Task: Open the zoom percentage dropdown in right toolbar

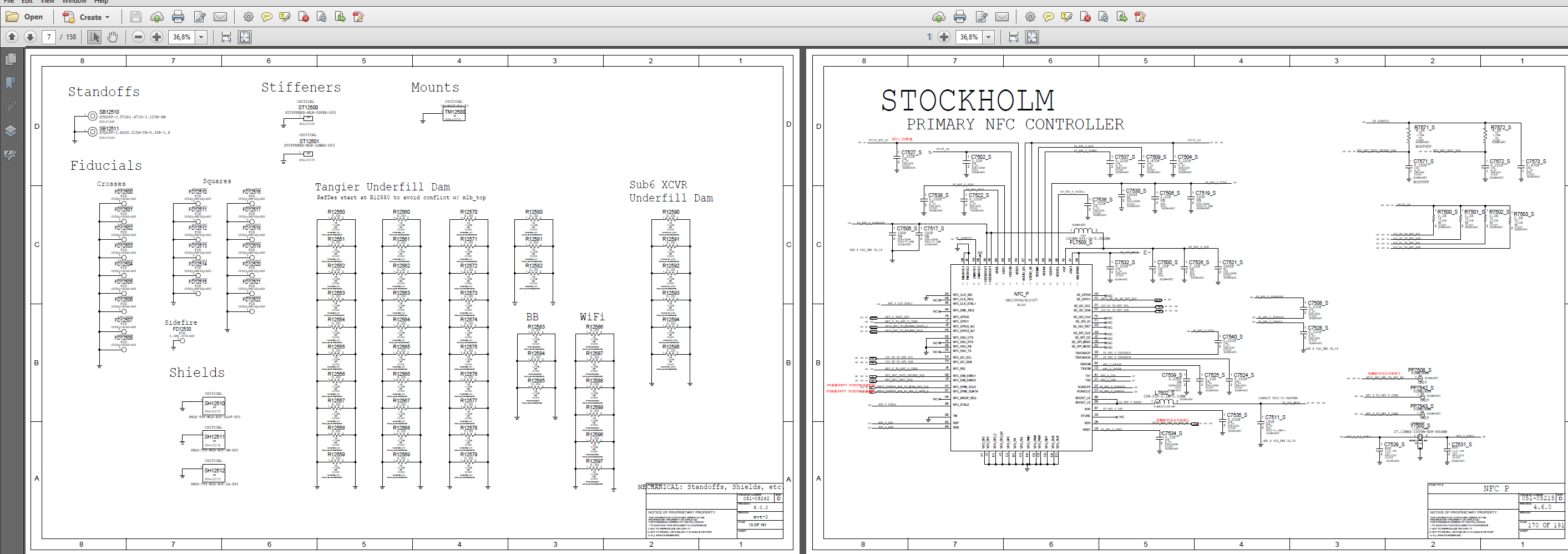Action: pos(989,37)
